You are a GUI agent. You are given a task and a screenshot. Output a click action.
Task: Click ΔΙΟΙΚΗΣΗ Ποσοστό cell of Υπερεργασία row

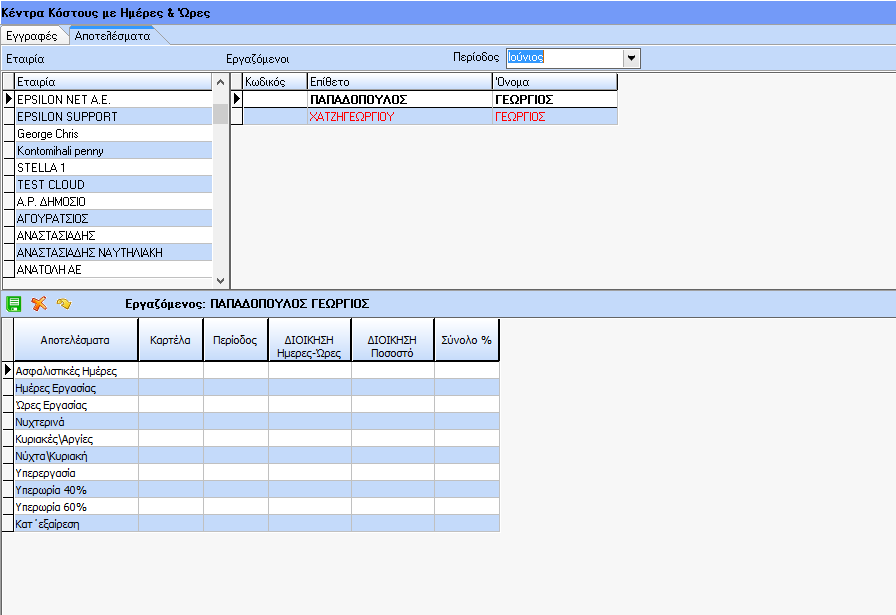click(393, 473)
